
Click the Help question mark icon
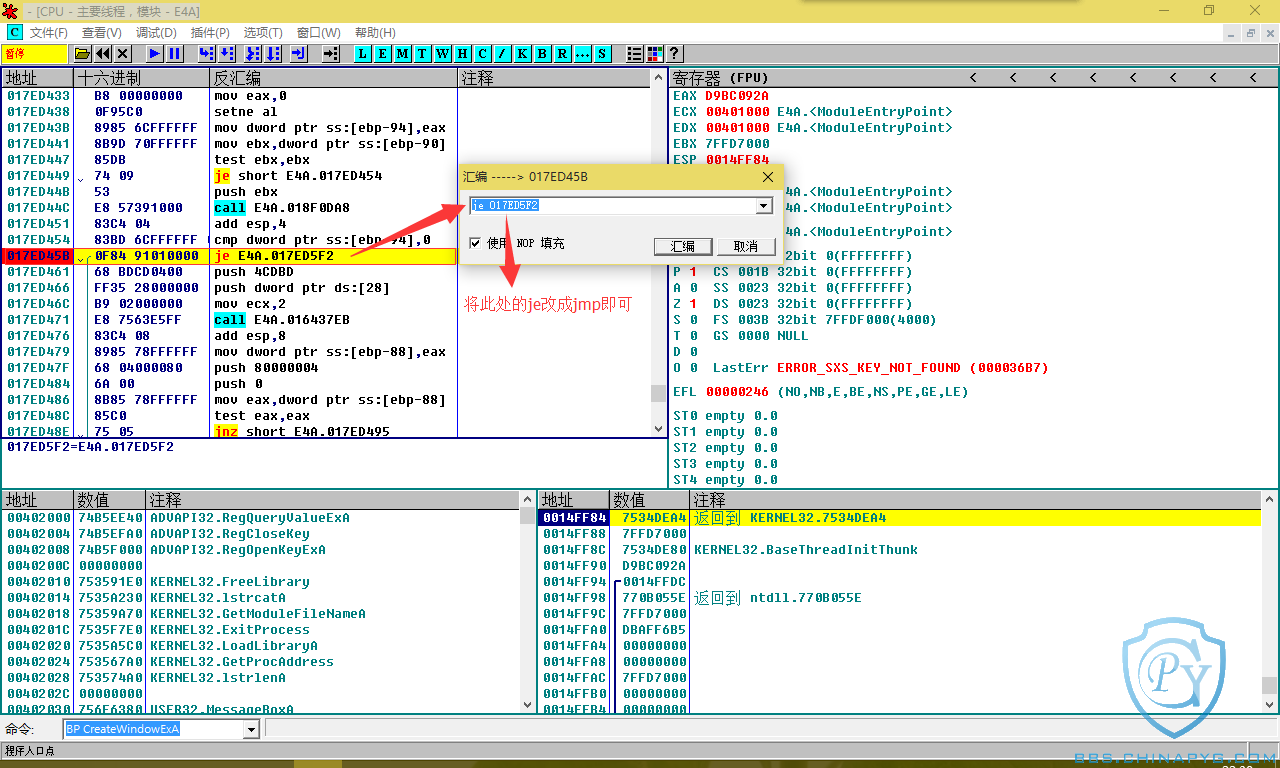(675, 54)
